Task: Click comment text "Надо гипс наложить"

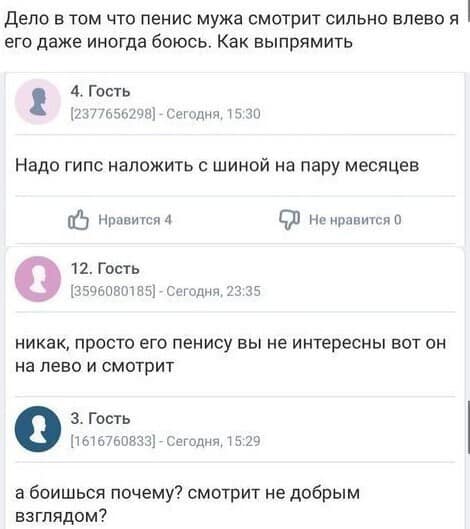Action: [217, 166]
